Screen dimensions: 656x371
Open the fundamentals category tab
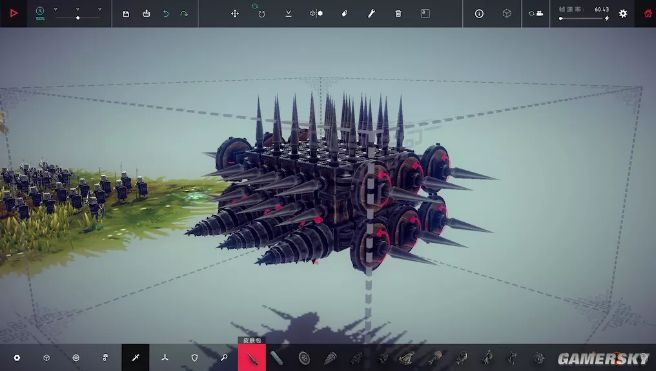pos(17,358)
